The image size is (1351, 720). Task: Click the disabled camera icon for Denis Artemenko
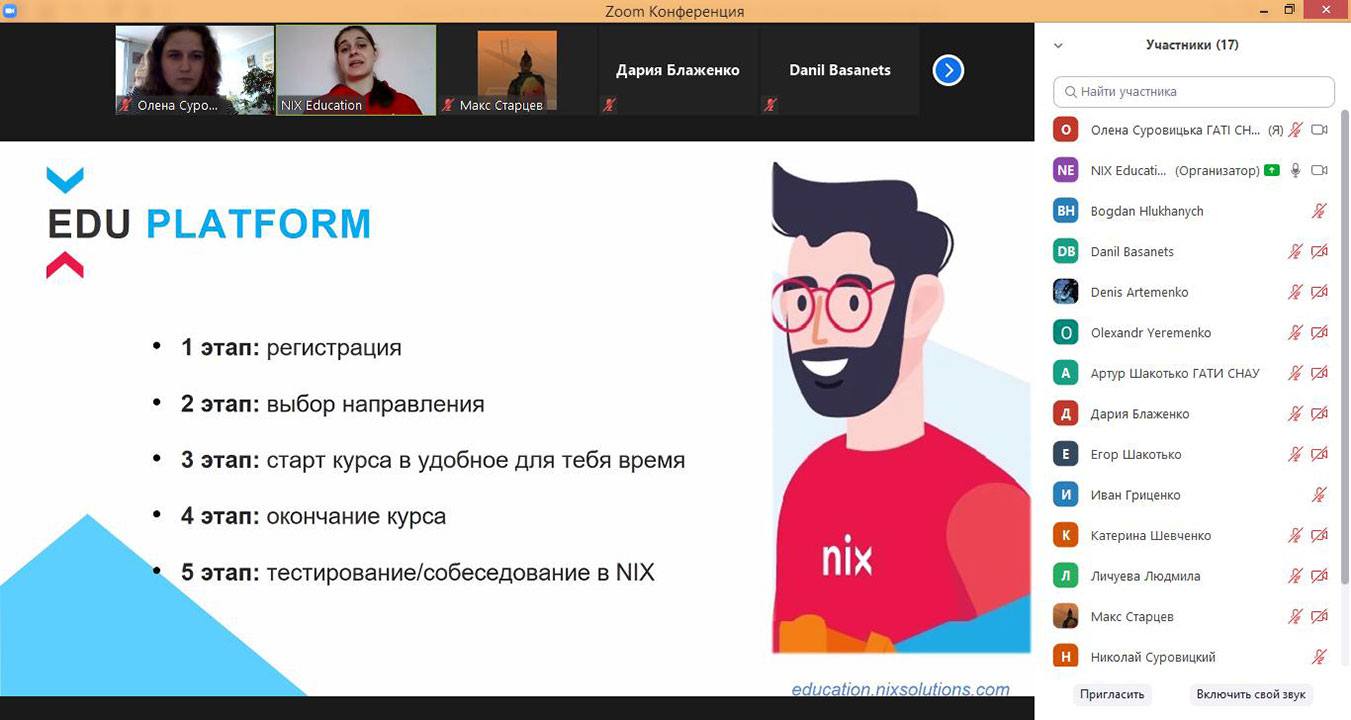[x=1319, y=292]
